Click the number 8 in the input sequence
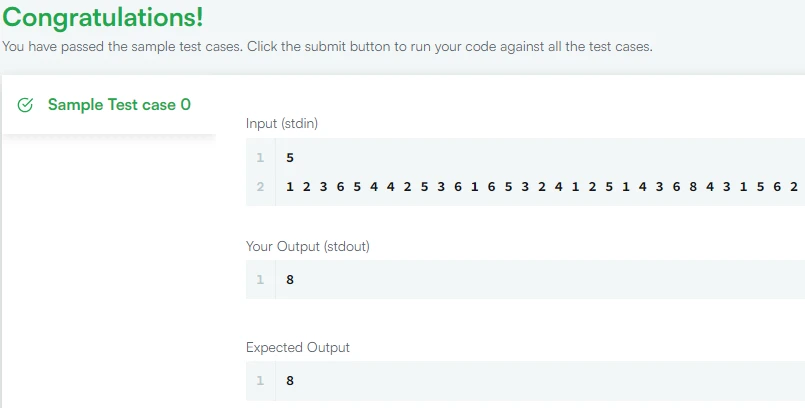 tap(692, 186)
